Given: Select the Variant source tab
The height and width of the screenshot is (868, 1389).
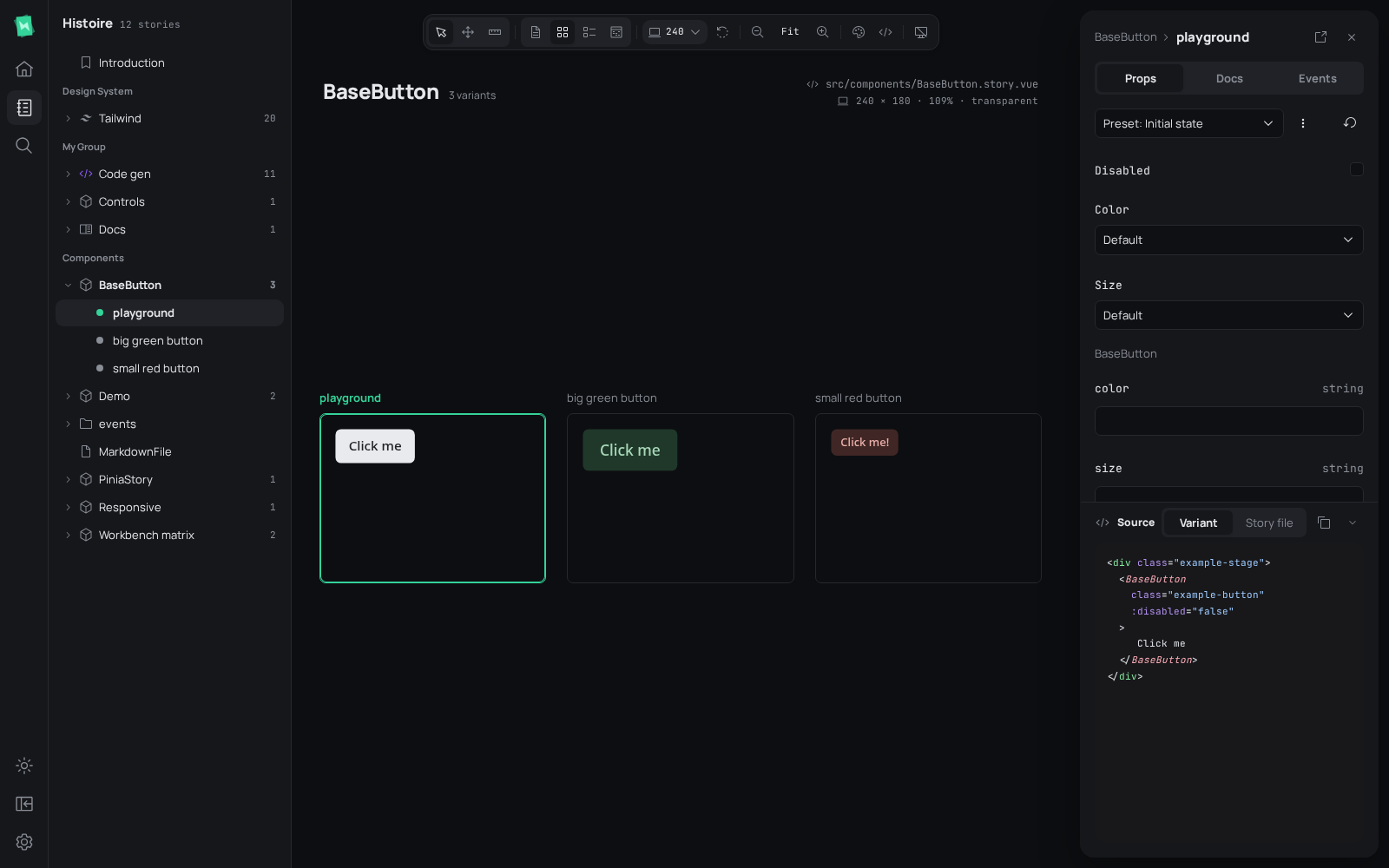Looking at the screenshot, I should (1198, 523).
